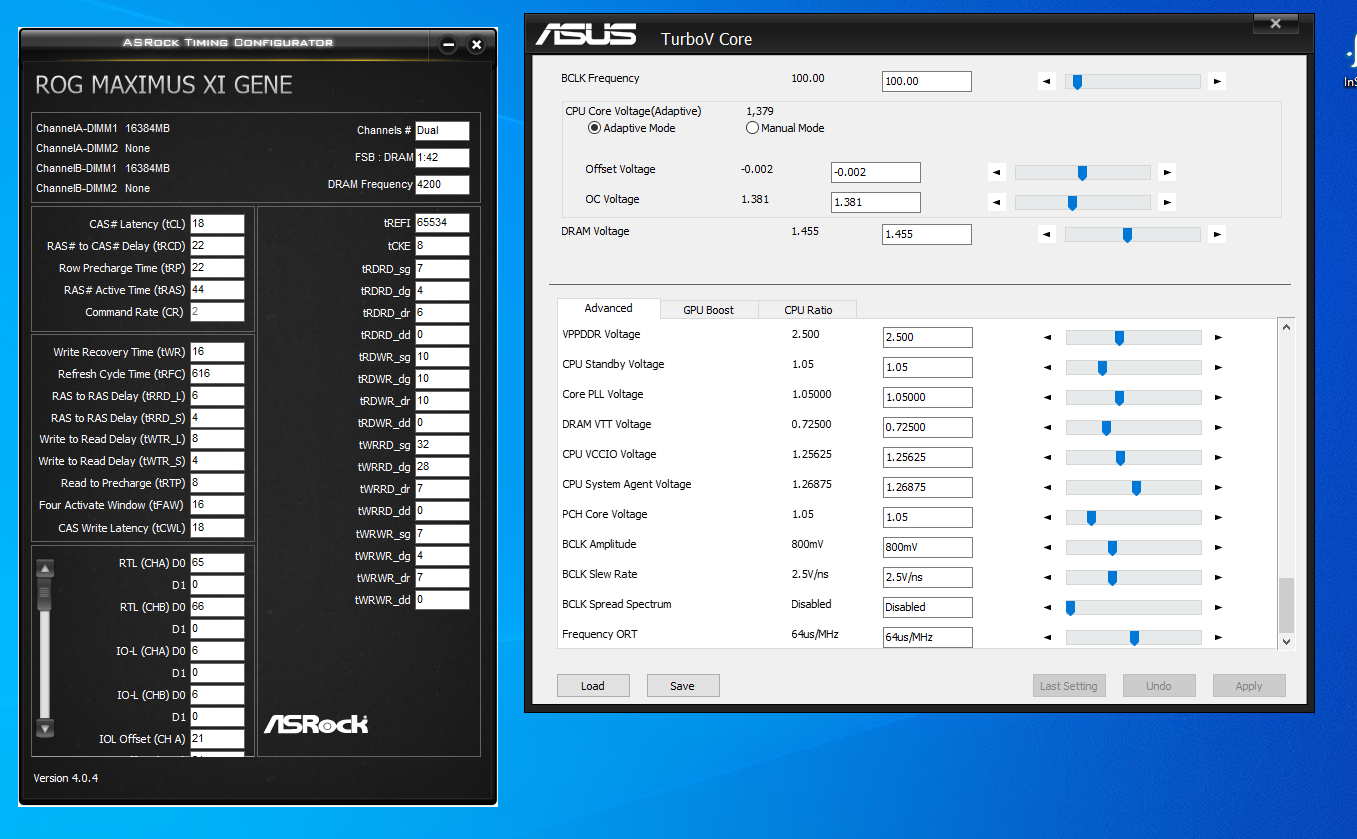Image resolution: width=1357 pixels, height=839 pixels.
Task: Click the OC Voltage input field
Action: (x=876, y=203)
